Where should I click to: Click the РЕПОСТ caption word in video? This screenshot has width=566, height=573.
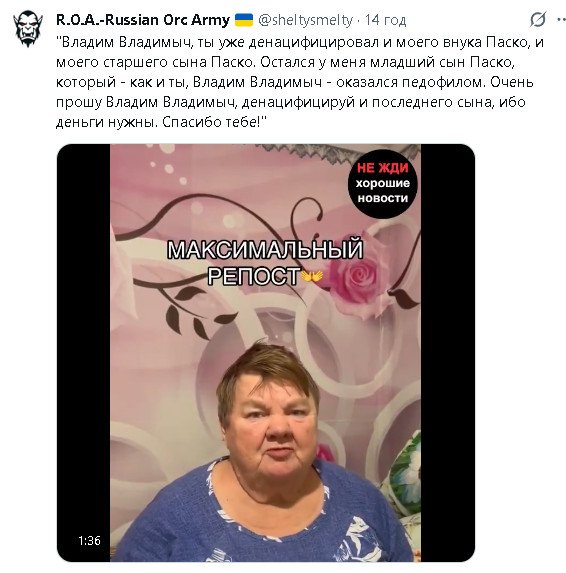pyautogui.click(x=254, y=276)
